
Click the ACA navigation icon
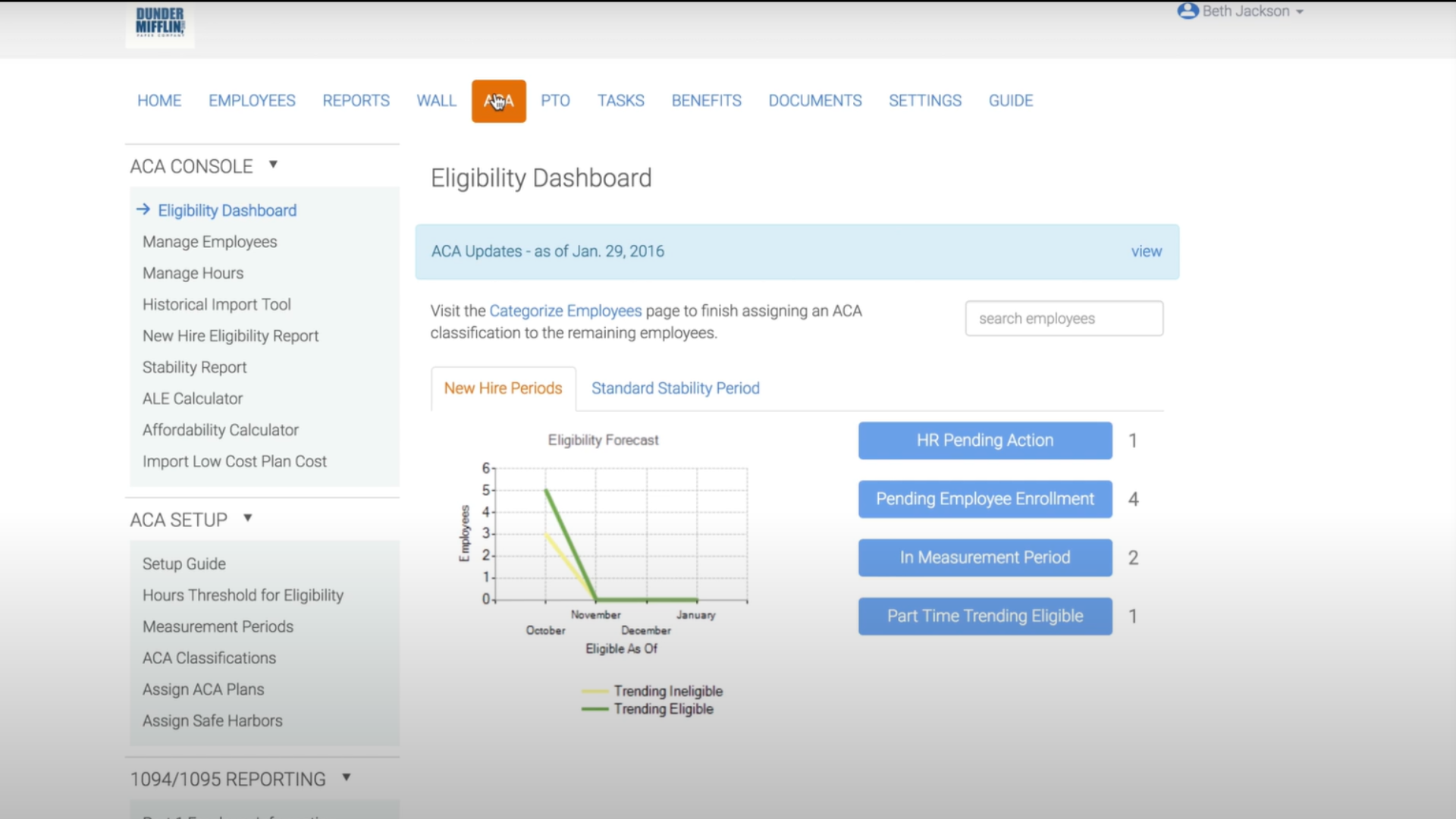498,100
